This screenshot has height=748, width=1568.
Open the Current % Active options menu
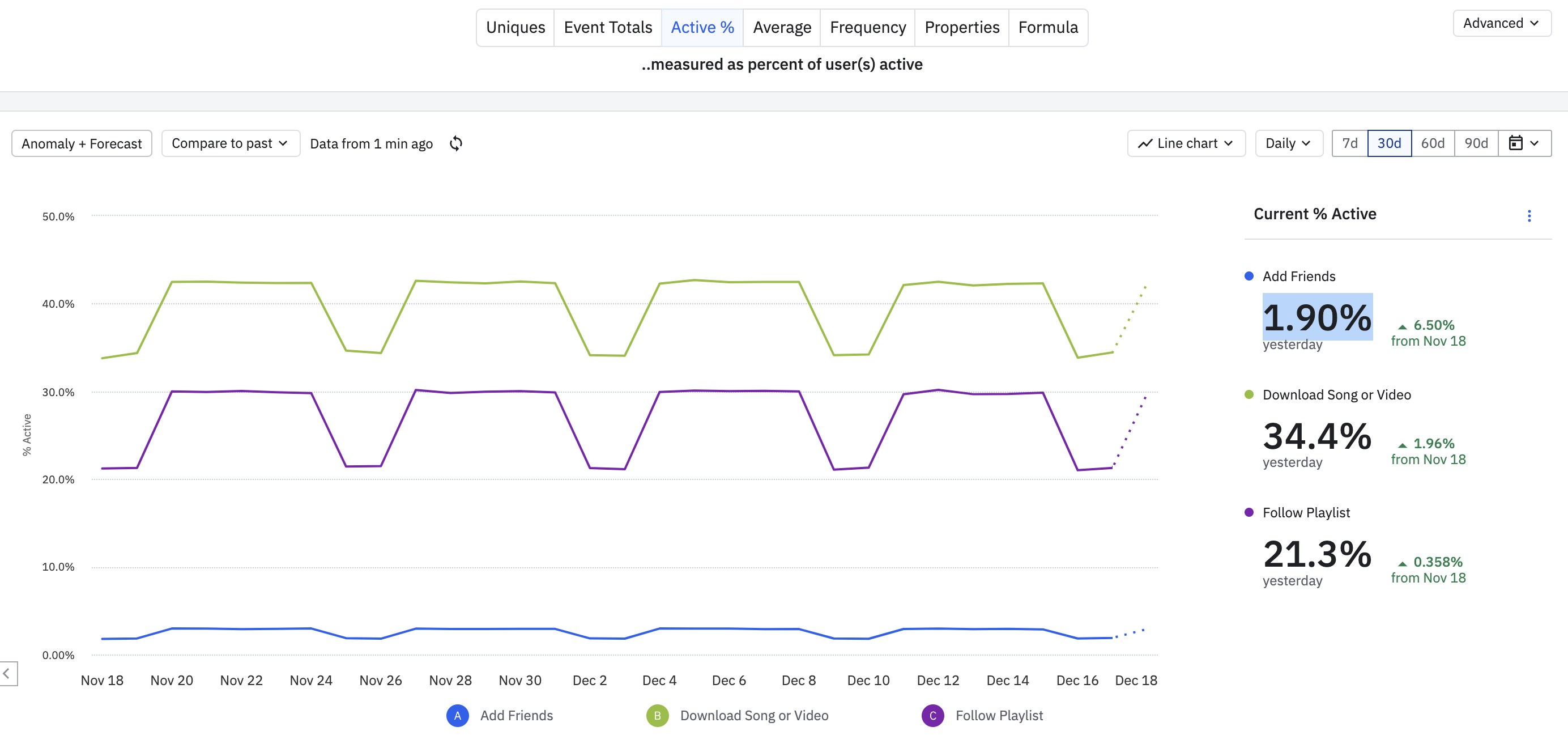1528,216
